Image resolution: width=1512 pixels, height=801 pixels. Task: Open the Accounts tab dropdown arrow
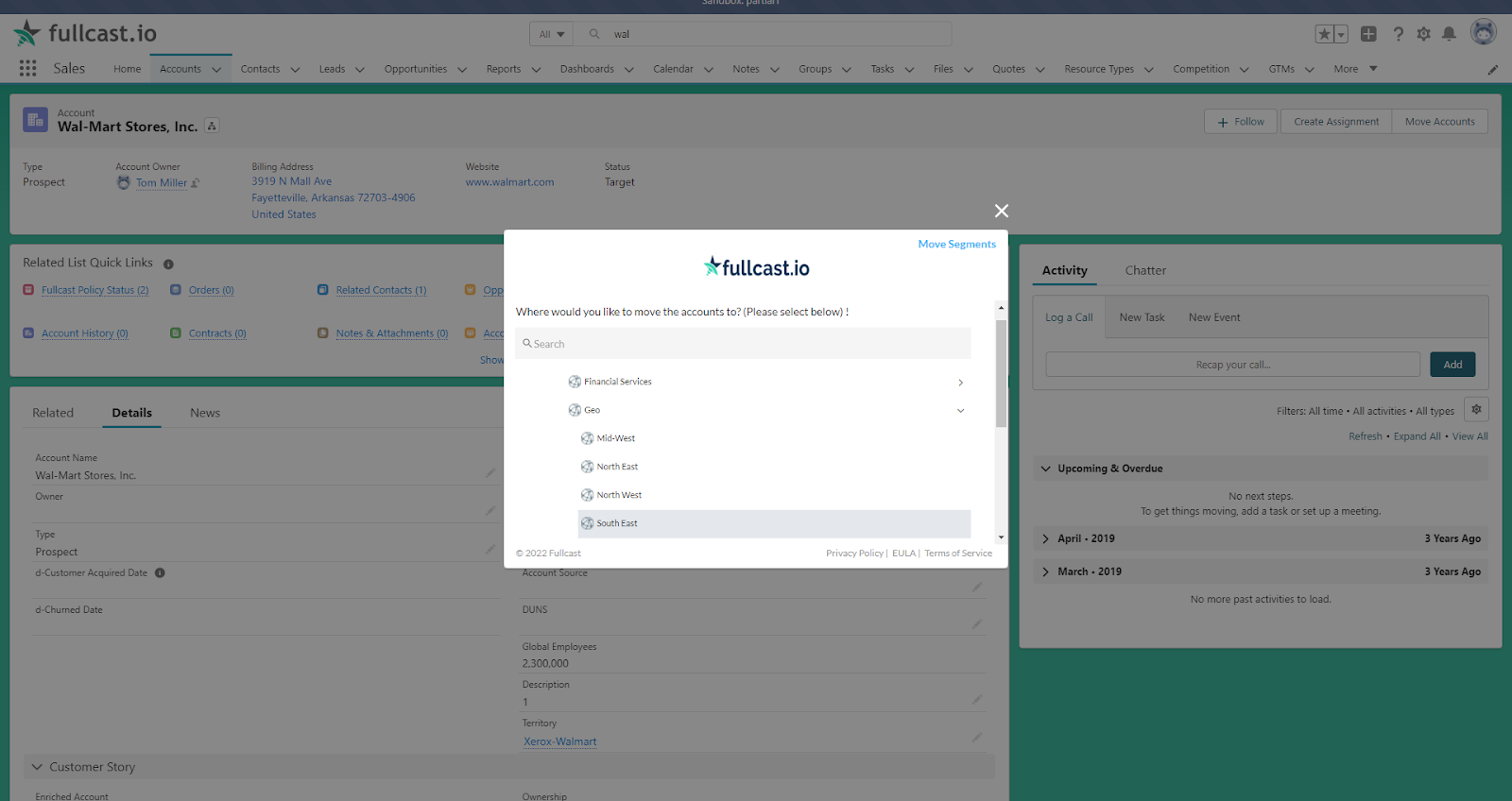(x=216, y=69)
